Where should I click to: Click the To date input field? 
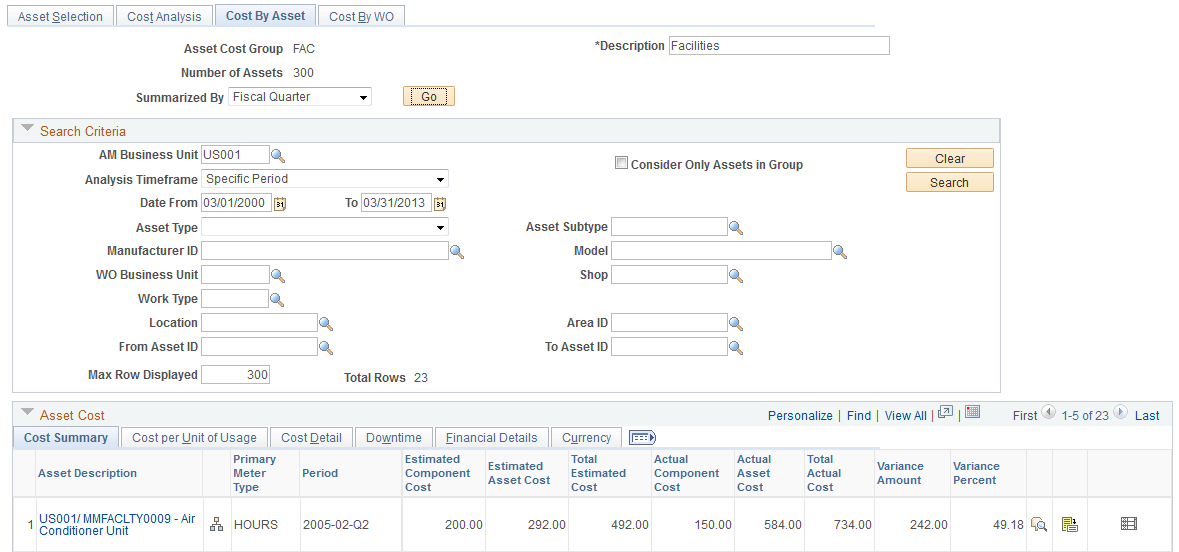[396, 203]
